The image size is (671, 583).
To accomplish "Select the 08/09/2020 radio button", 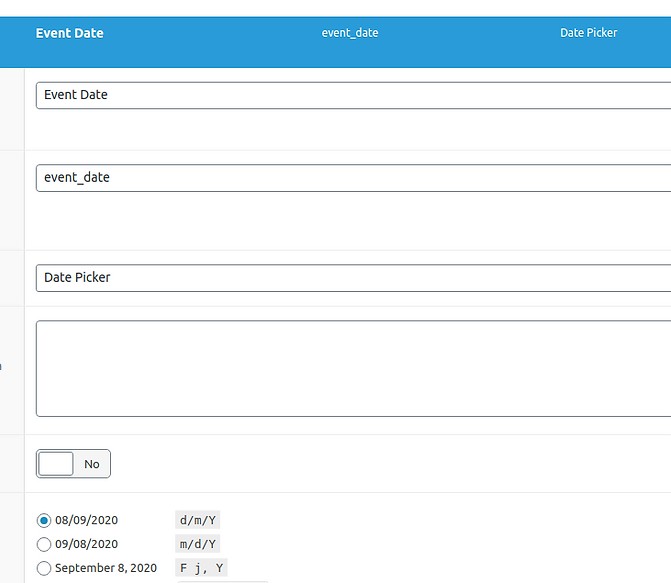I will [43, 520].
